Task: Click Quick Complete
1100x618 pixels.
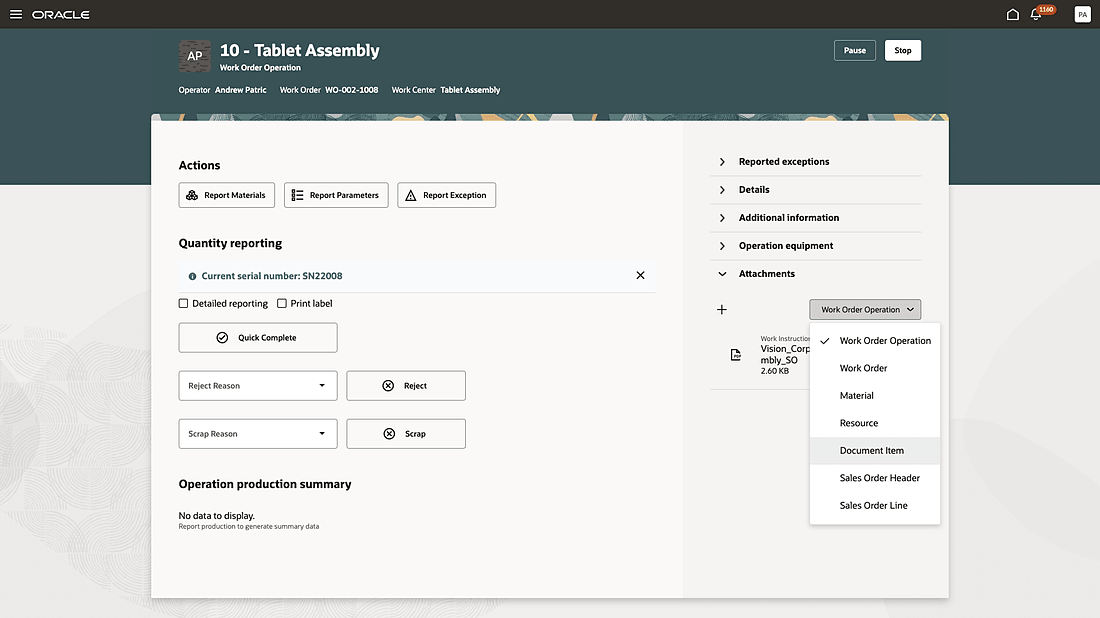Action: pos(257,337)
